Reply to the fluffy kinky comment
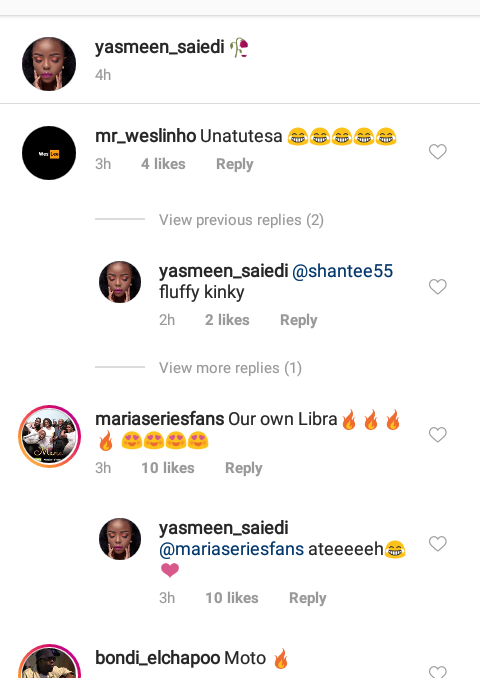Viewport: 480px width, 678px height. coord(298,320)
